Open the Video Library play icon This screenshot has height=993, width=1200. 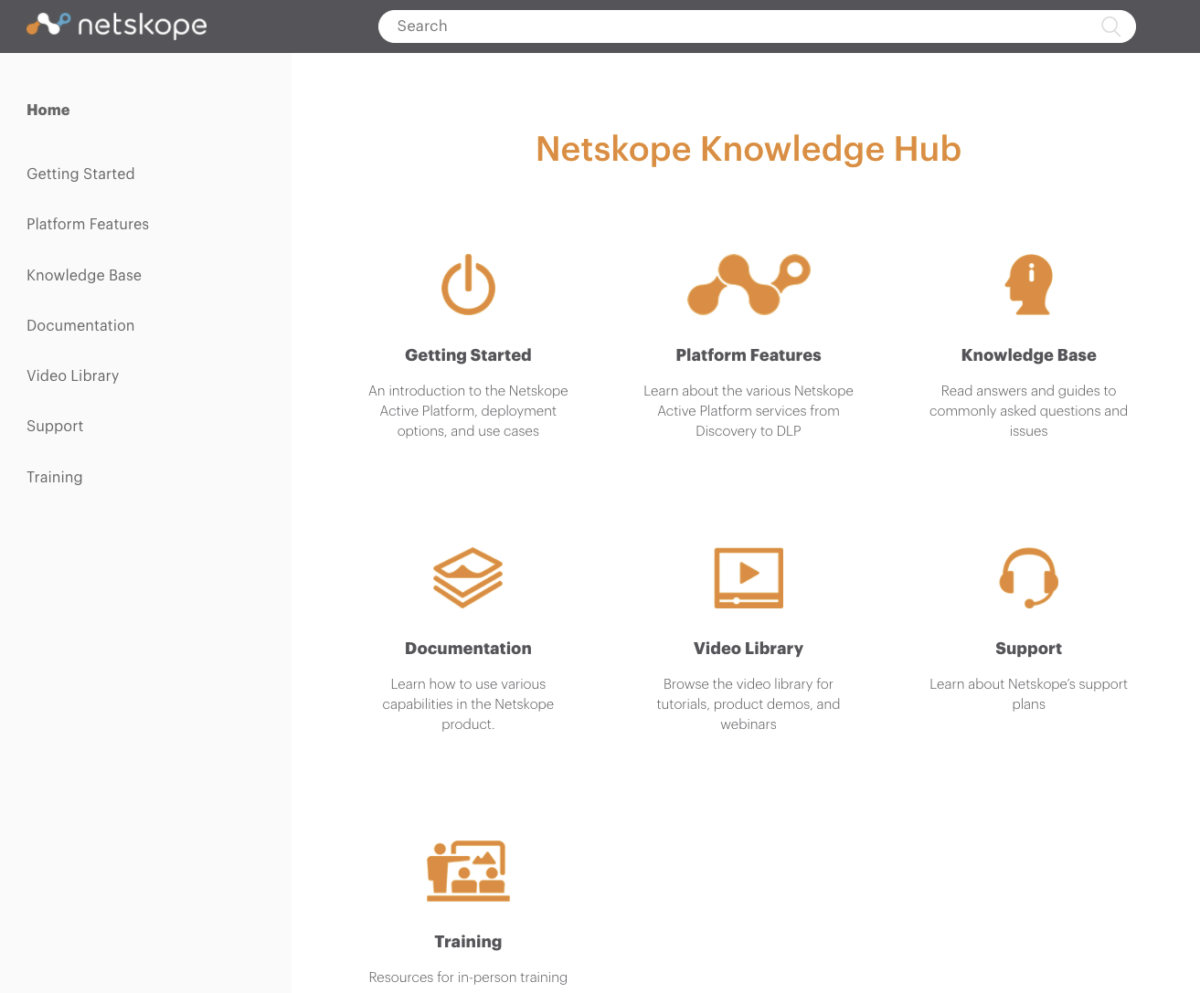pyautogui.click(x=748, y=577)
